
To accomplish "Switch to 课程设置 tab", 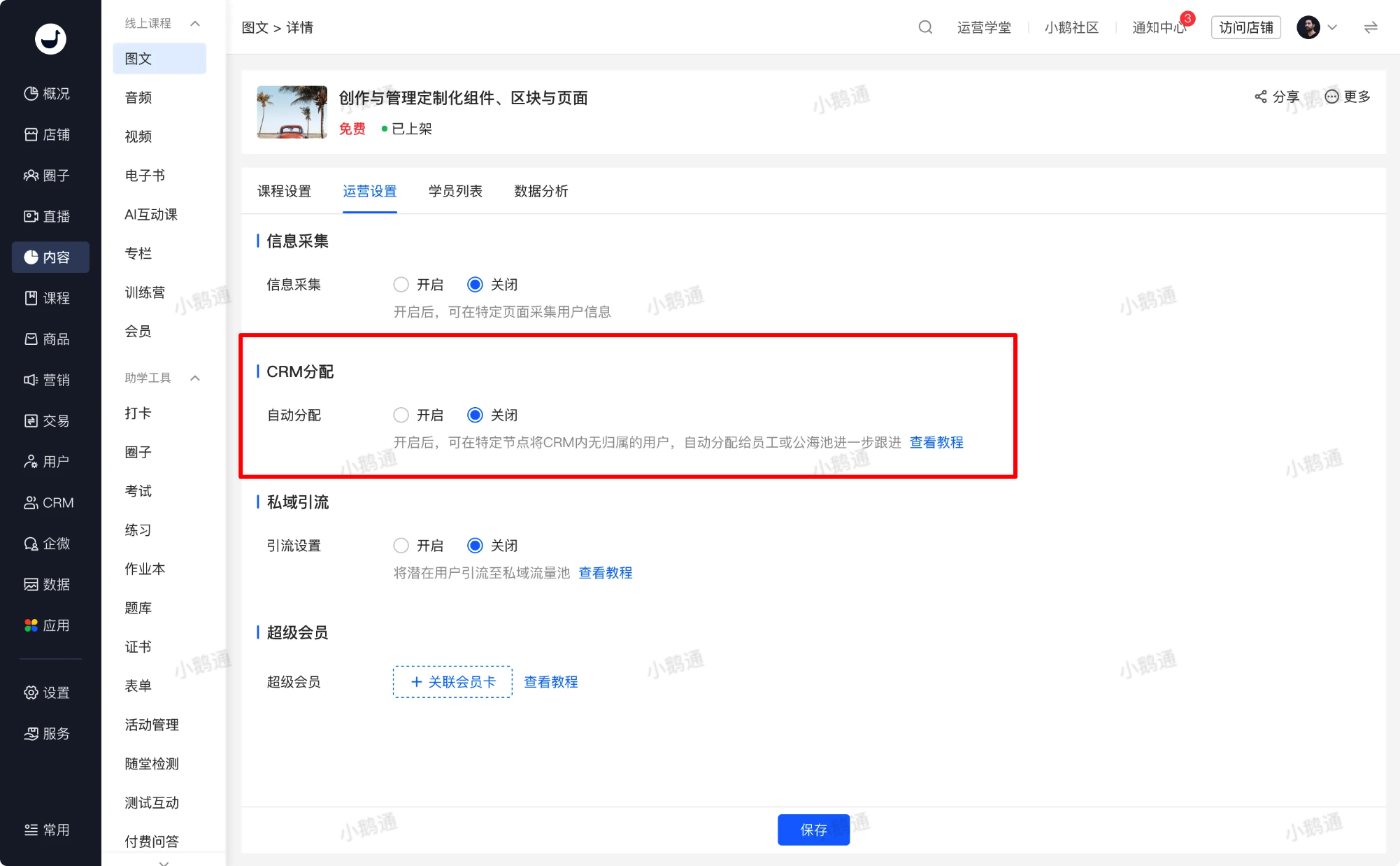I will point(284,191).
